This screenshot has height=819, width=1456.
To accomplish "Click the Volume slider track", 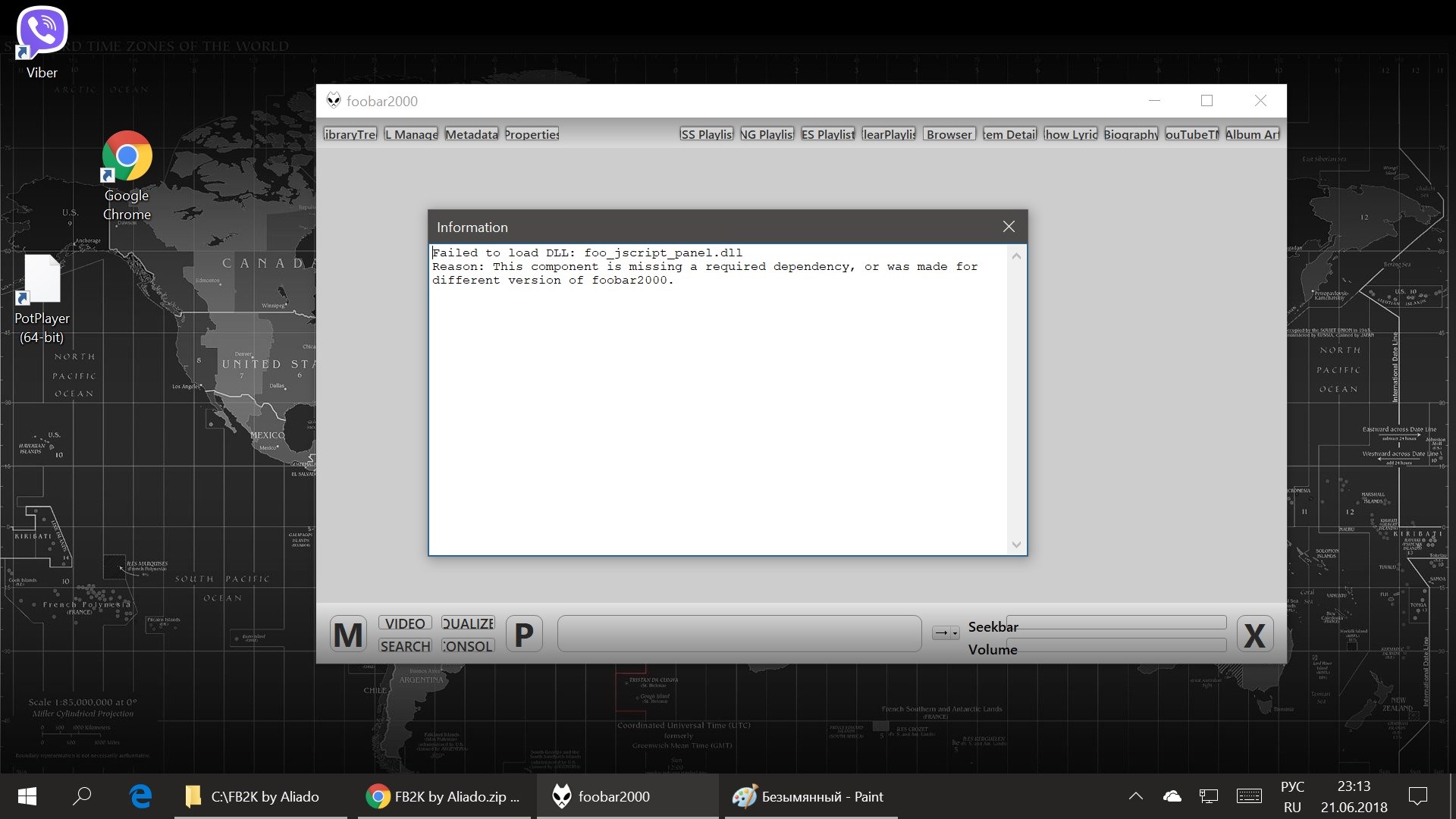I will [1116, 645].
